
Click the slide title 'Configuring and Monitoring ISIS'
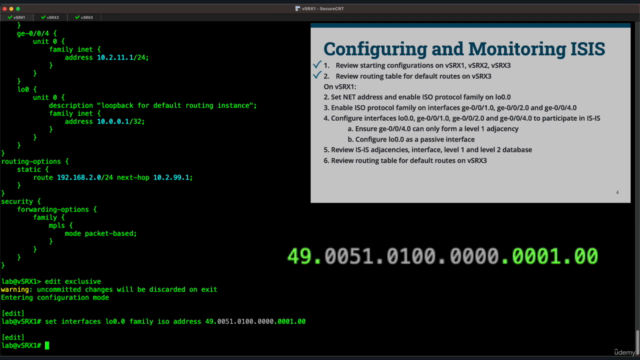tap(464, 49)
